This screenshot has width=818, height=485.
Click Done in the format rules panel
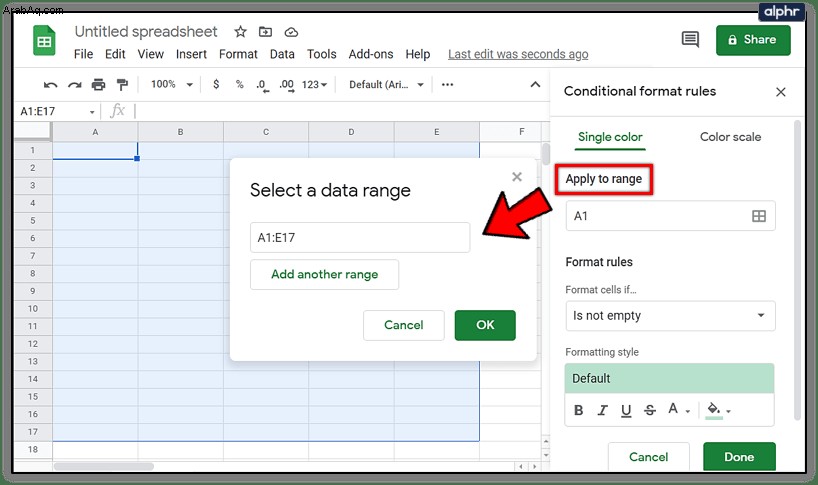[x=739, y=457]
